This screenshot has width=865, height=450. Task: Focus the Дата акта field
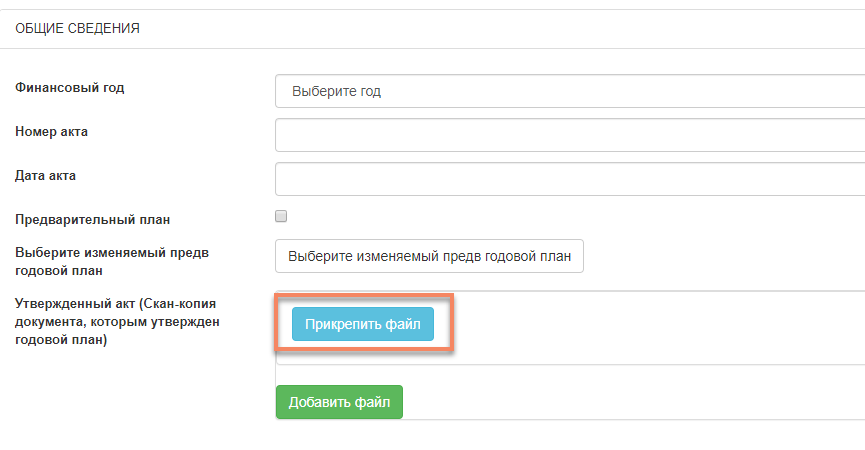click(x=570, y=179)
